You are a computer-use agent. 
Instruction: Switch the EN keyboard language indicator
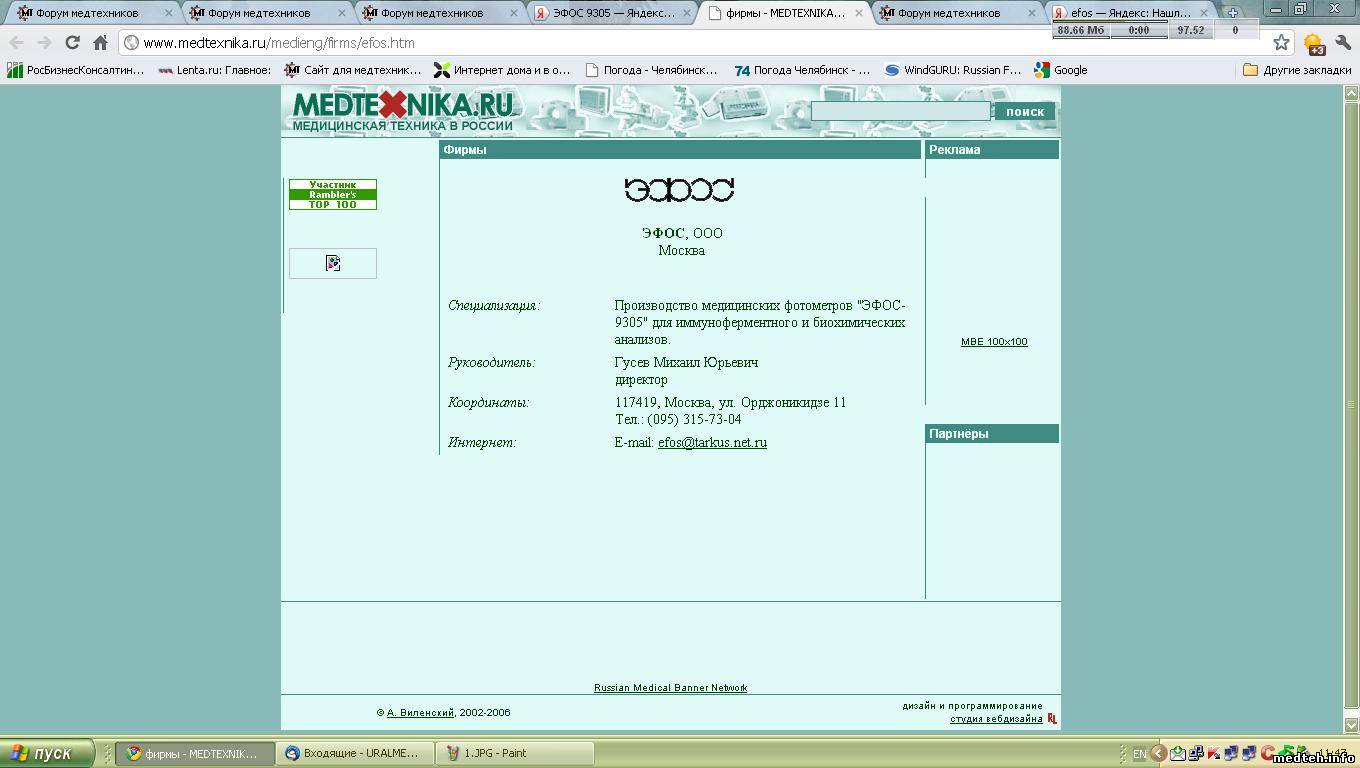(x=1139, y=754)
